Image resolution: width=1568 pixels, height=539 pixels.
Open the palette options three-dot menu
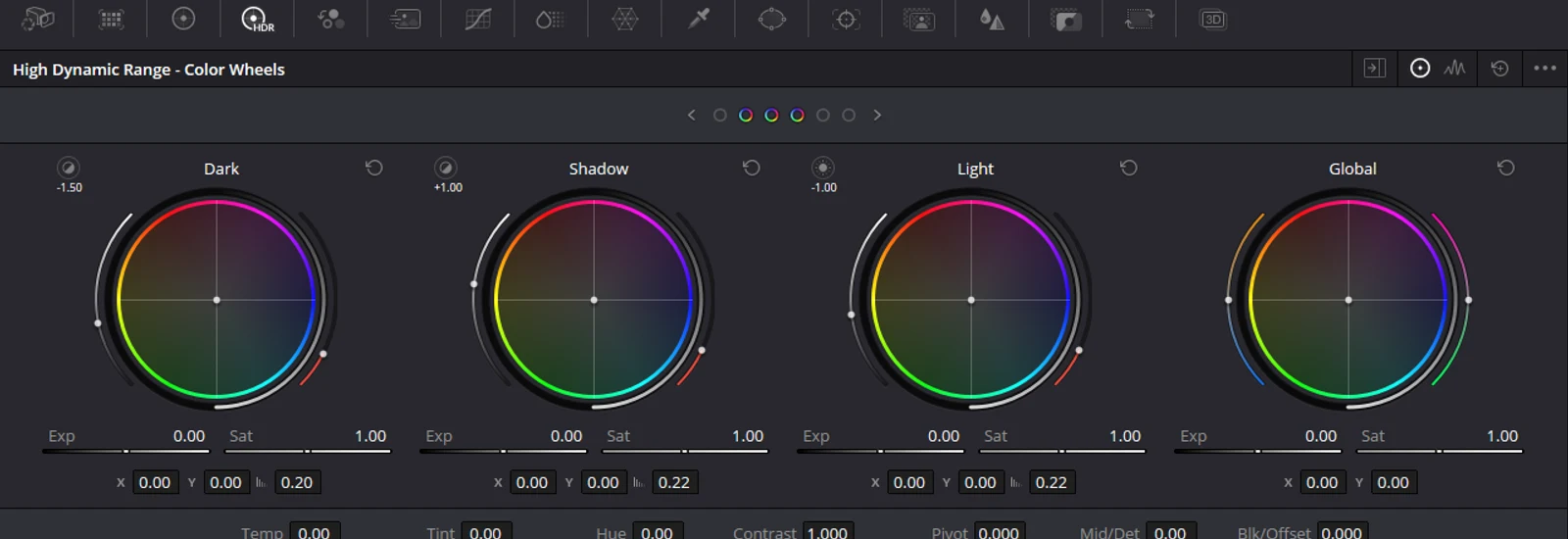1544,68
